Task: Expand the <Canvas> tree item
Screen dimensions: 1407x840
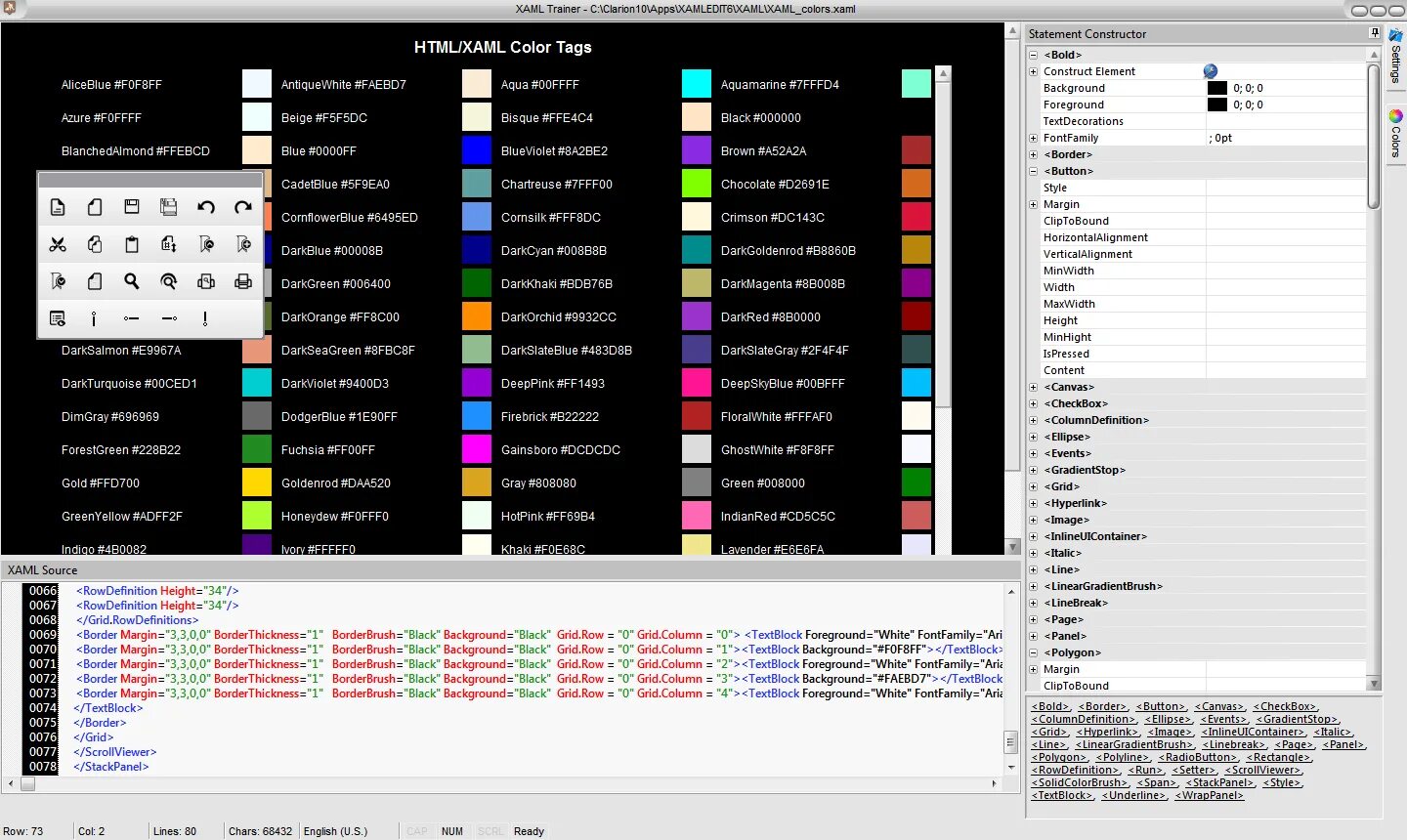Action: 1033,387
